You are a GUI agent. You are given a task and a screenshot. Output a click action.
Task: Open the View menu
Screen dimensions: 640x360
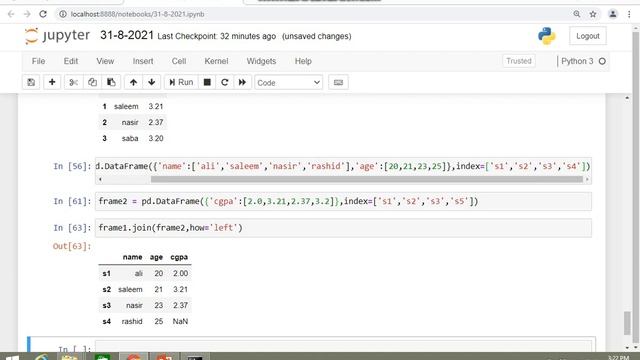tap(105, 61)
